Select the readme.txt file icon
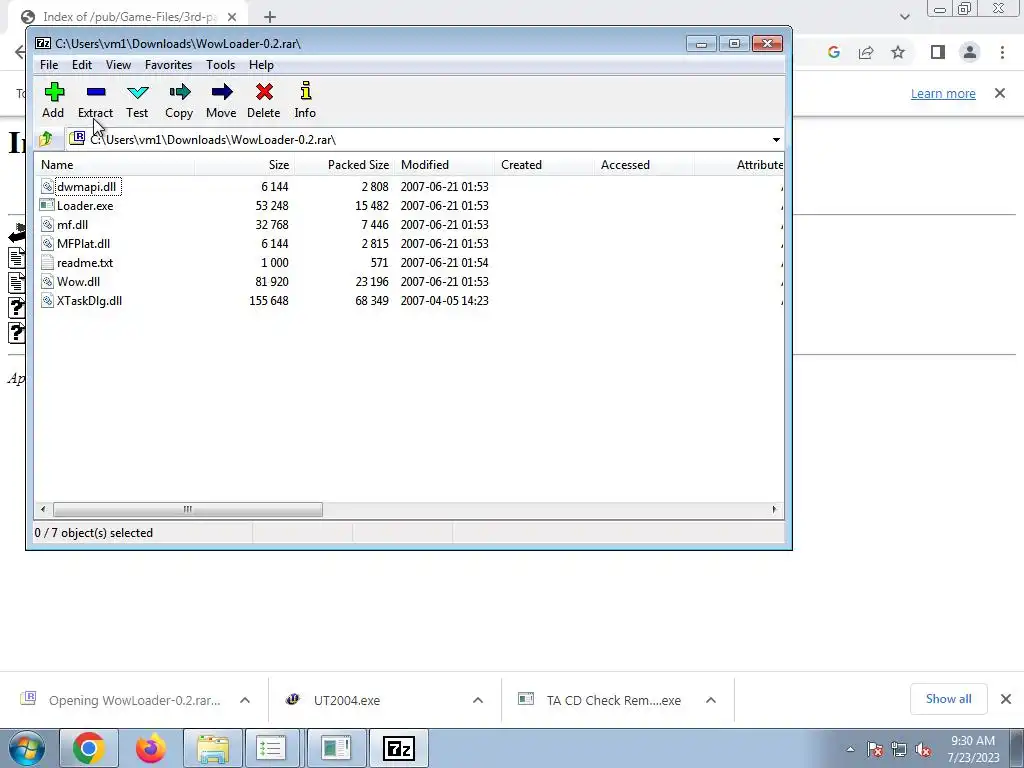Image resolution: width=1024 pixels, height=768 pixels. (x=47, y=263)
